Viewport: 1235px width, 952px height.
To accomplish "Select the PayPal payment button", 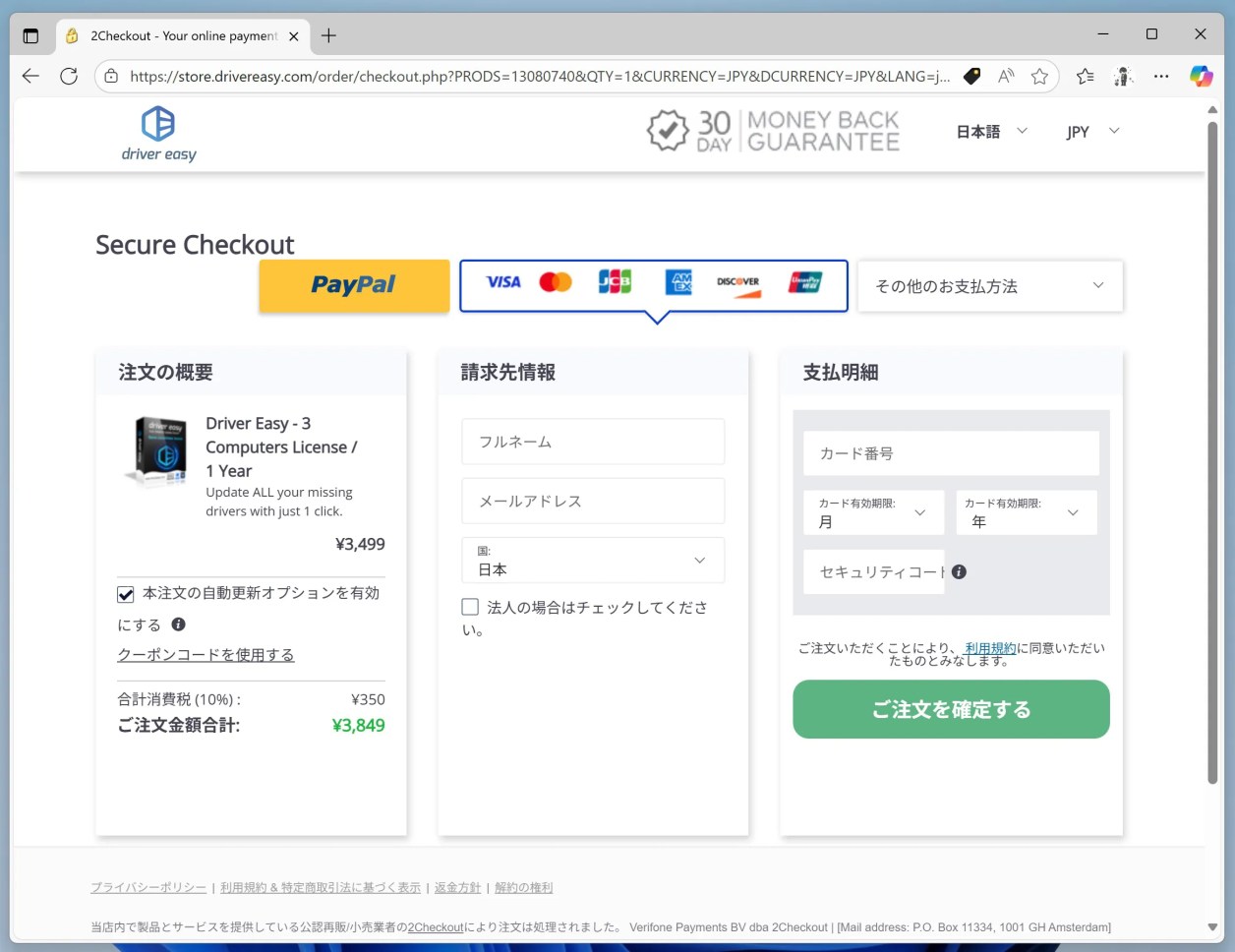I will coord(354,285).
